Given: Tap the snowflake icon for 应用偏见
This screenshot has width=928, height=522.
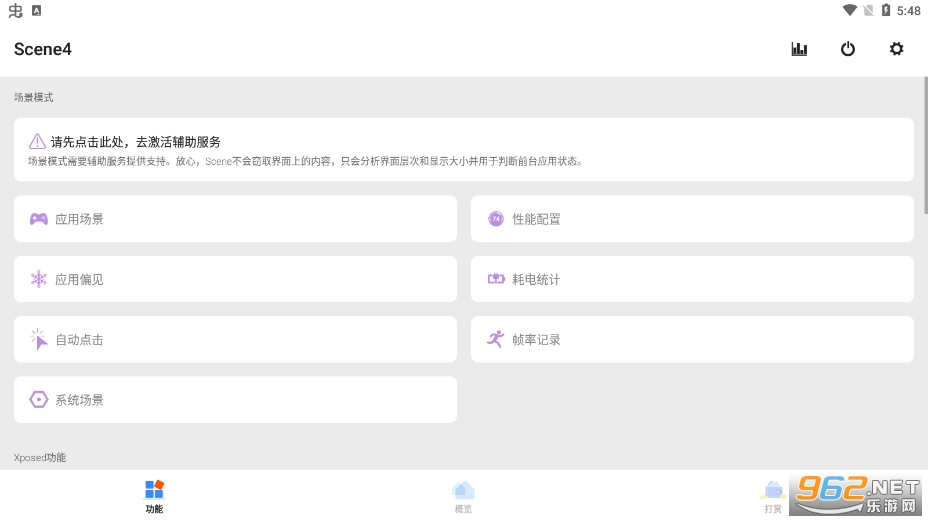Looking at the screenshot, I should click(38, 279).
